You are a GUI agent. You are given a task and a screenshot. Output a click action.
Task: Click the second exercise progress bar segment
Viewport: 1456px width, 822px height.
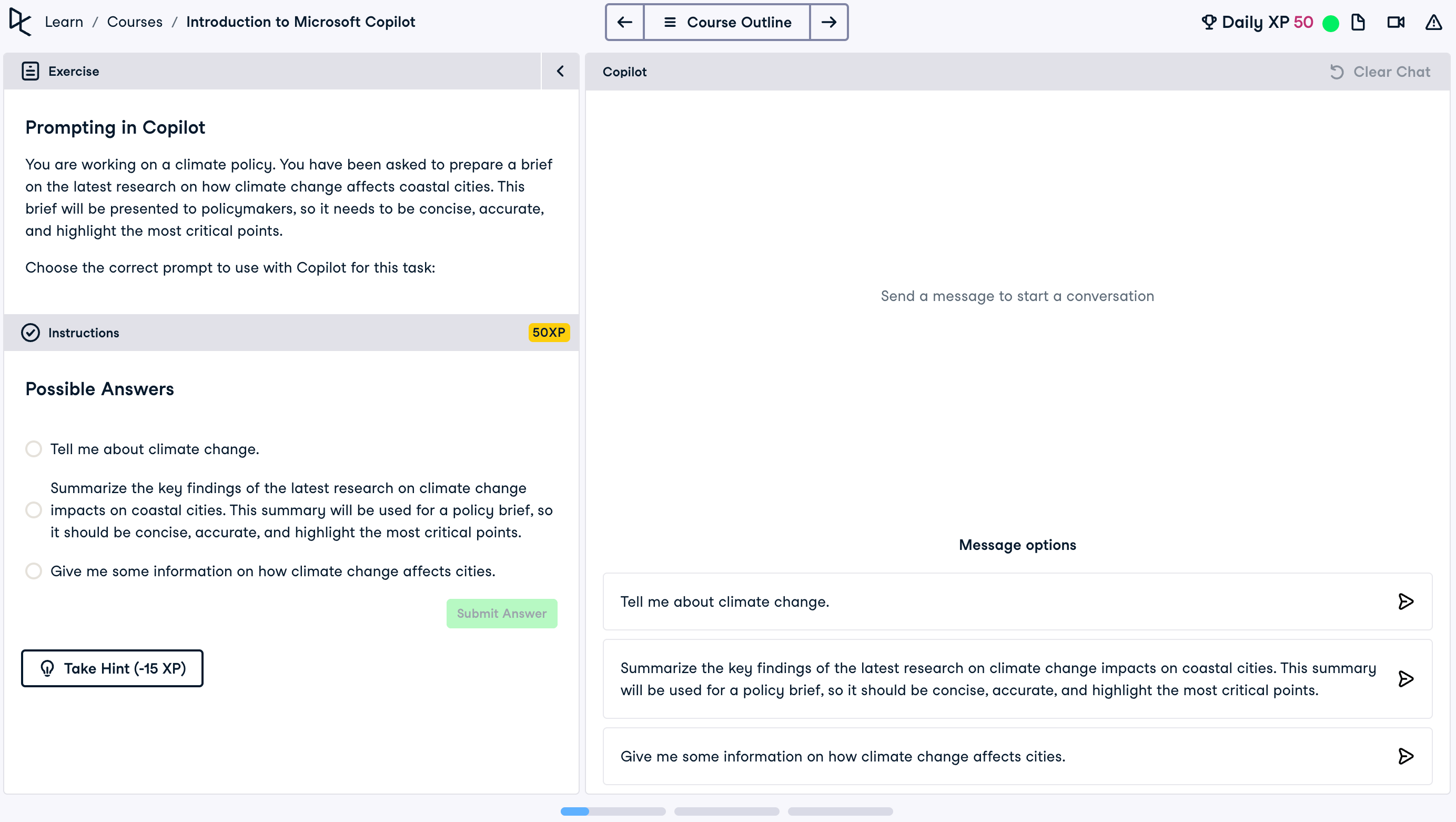pyautogui.click(x=726, y=812)
